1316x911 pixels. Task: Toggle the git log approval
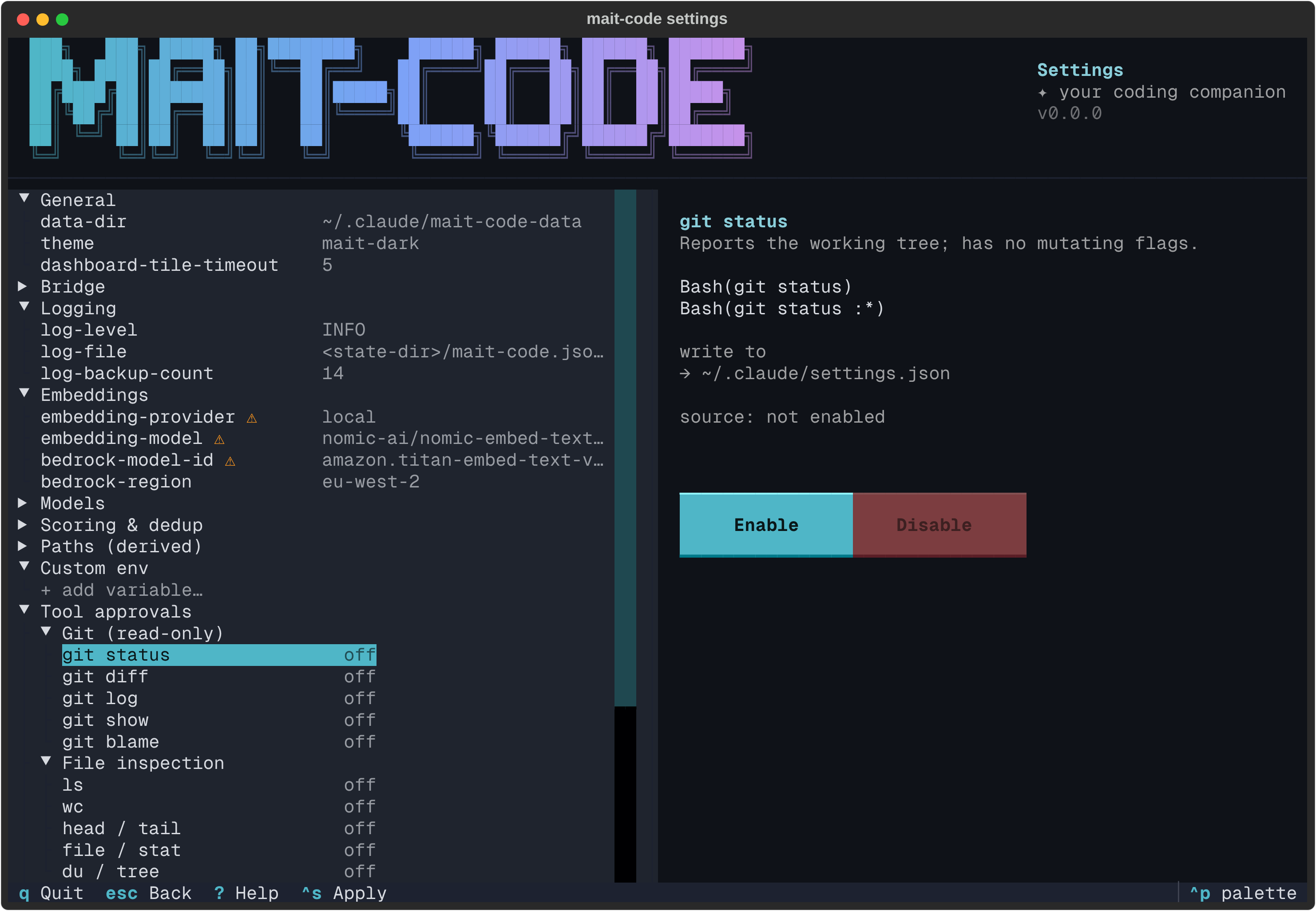(x=219, y=699)
